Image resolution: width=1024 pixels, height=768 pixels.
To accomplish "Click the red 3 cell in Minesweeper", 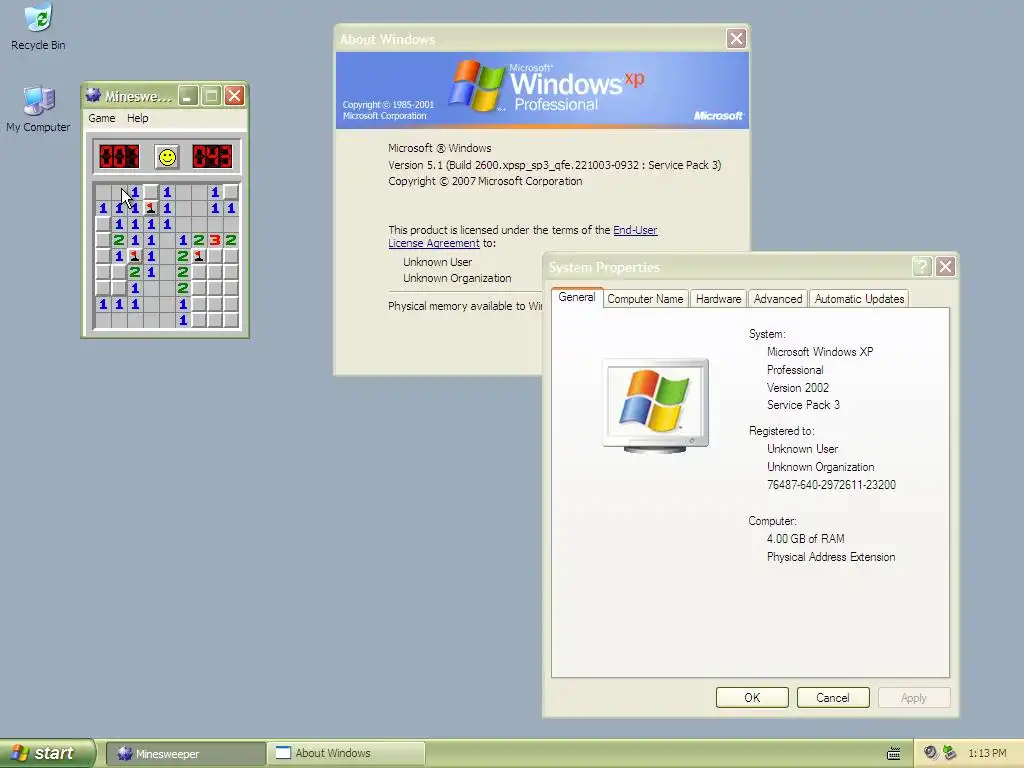I will tap(215, 240).
